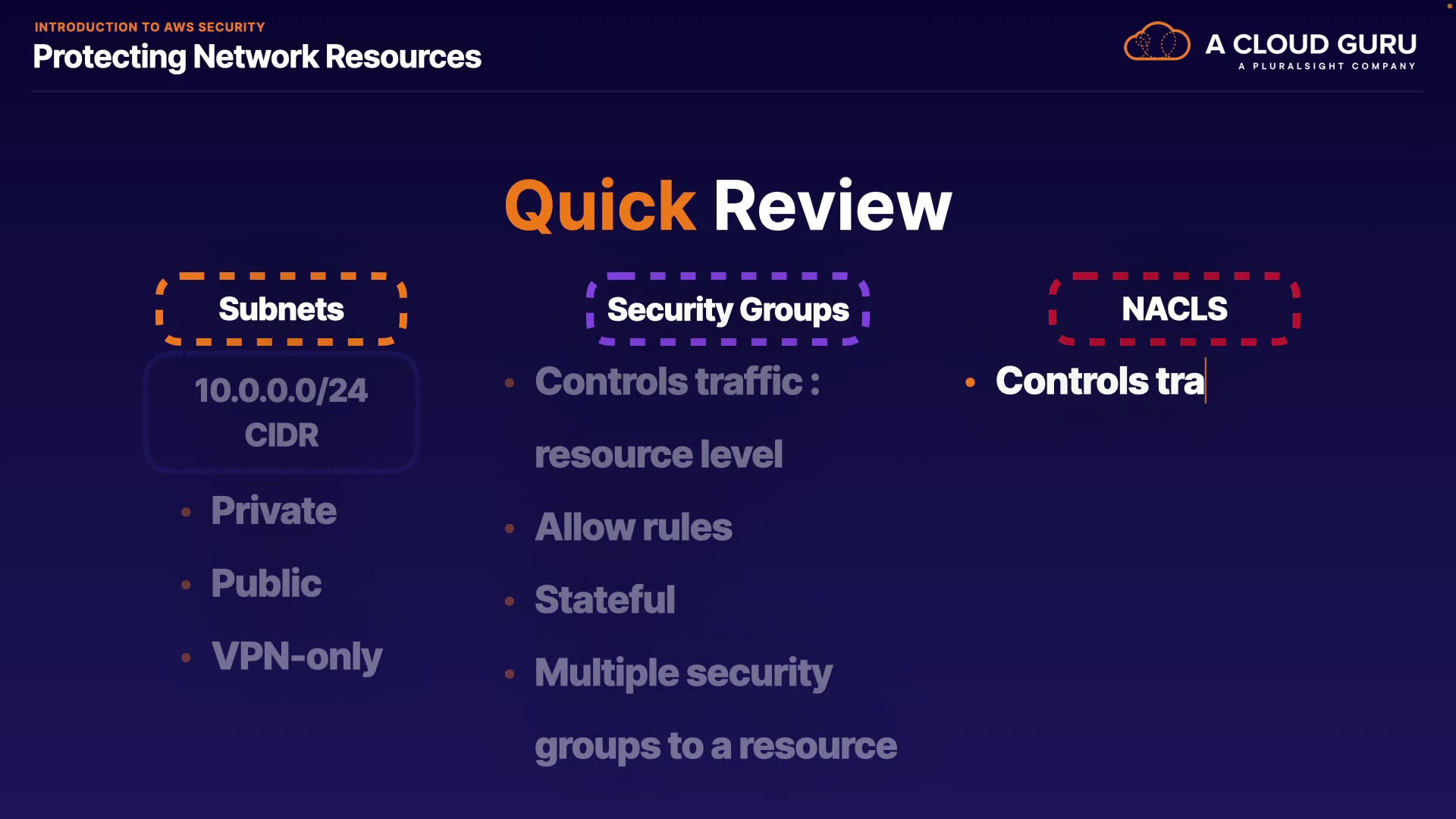Click the white word 'Review' in heading
Image resolution: width=1456 pixels, height=819 pixels.
pyautogui.click(x=832, y=206)
